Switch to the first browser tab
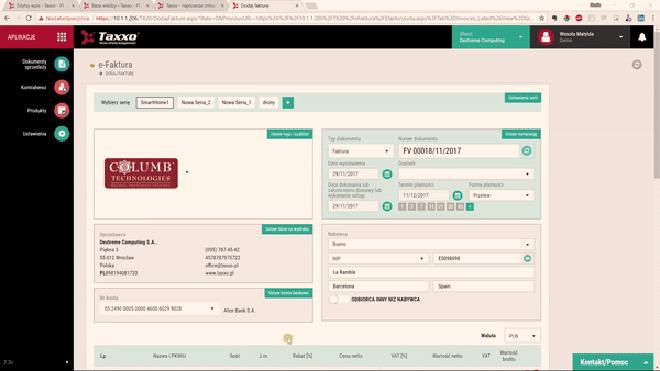Viewport: 660px width, 371px height. [40, 5]
